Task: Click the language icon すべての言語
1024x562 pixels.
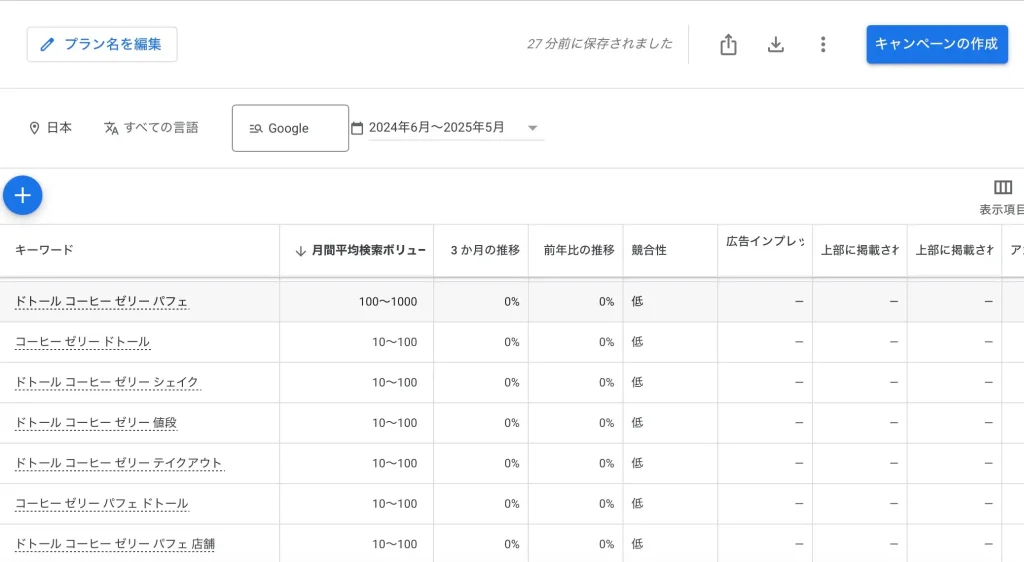Action: [111, 128]
